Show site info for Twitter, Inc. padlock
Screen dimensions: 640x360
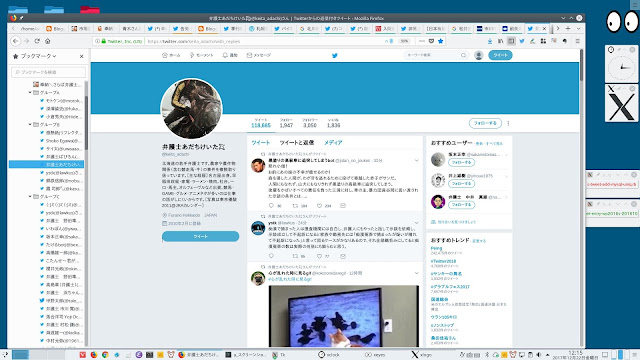point(104,41)
